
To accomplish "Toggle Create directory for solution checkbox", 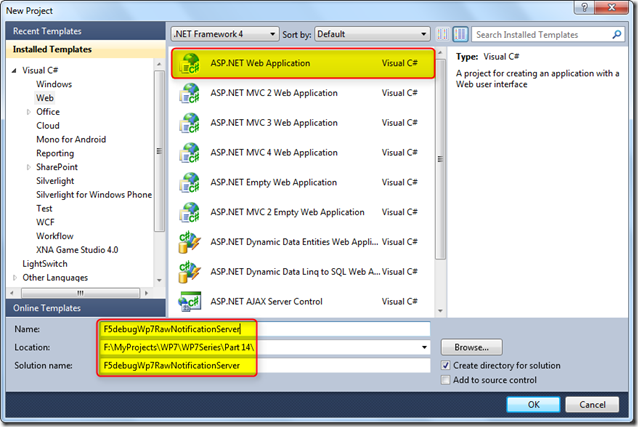I will point(446,366).
